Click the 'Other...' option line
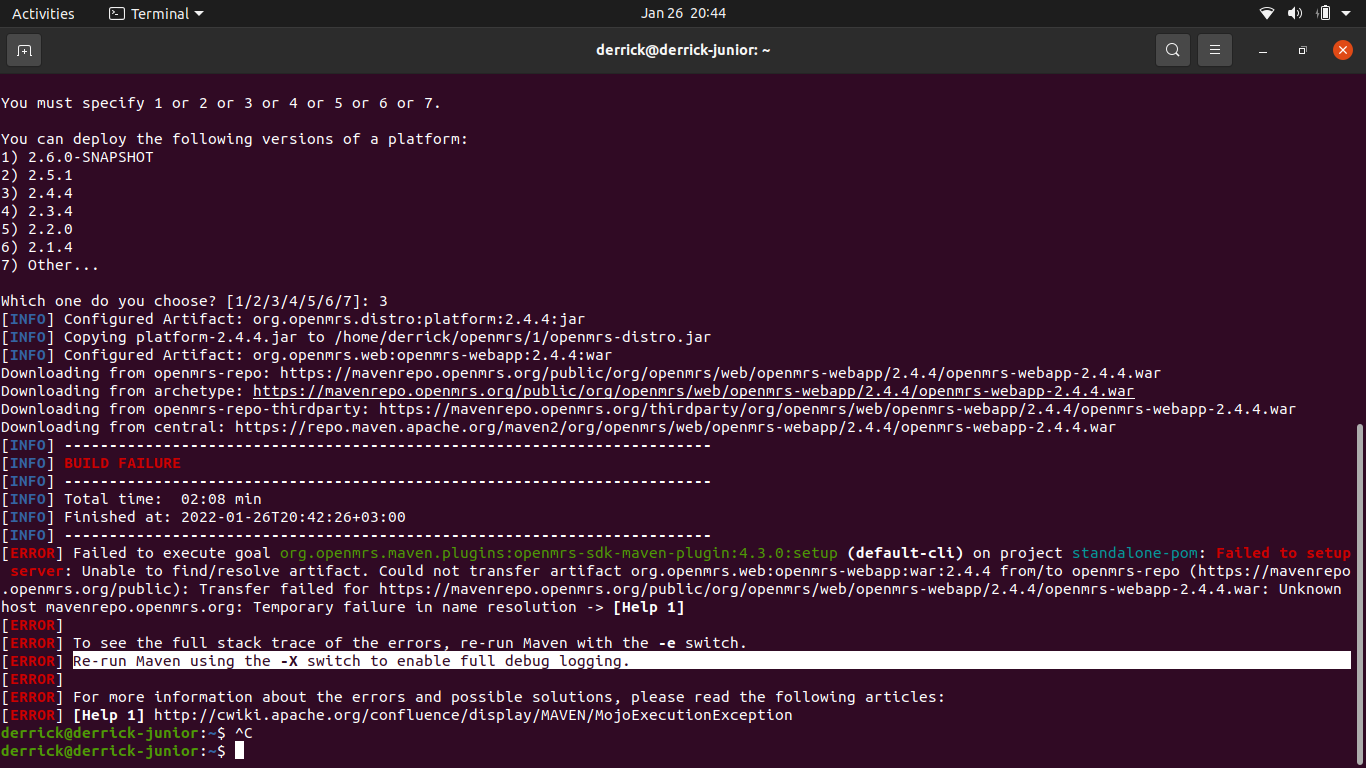The height and width of the screenshot is (768, 1366). [x=50, y=265]
